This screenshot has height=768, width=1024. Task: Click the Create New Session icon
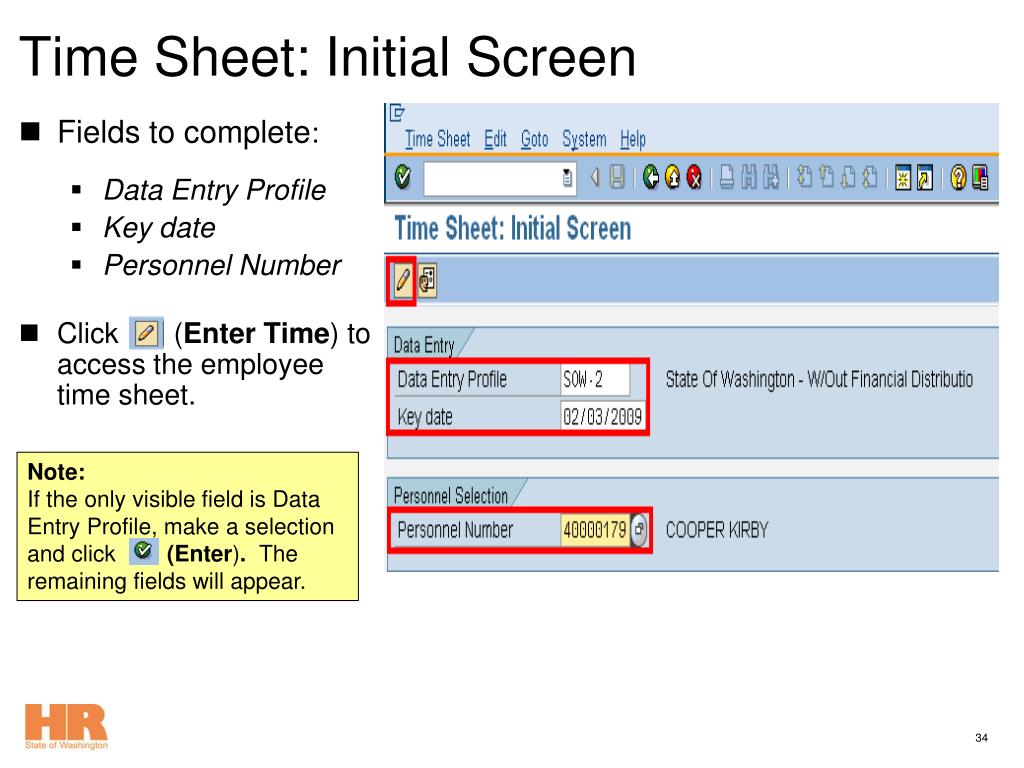(903, 178)
